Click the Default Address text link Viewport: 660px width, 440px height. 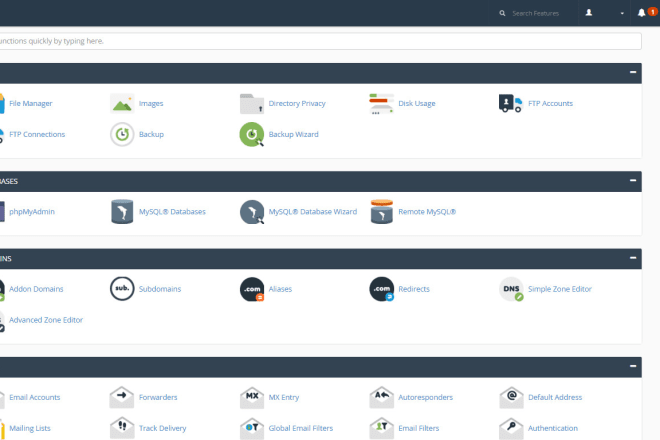(555, 397)
